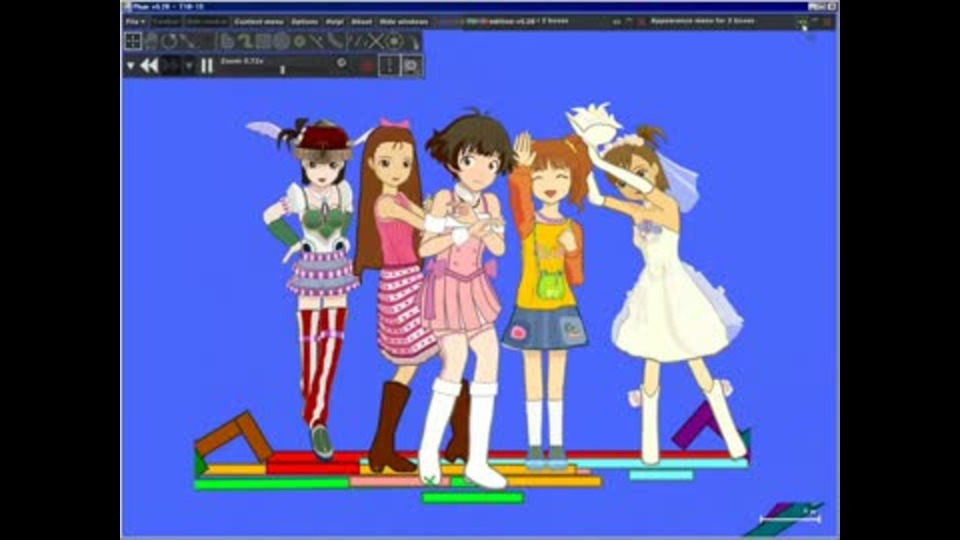Image resolution: width=960 pixels, height=540 pixels.
Task: Toggle the Sim control window button
Action: coord(206,21)
